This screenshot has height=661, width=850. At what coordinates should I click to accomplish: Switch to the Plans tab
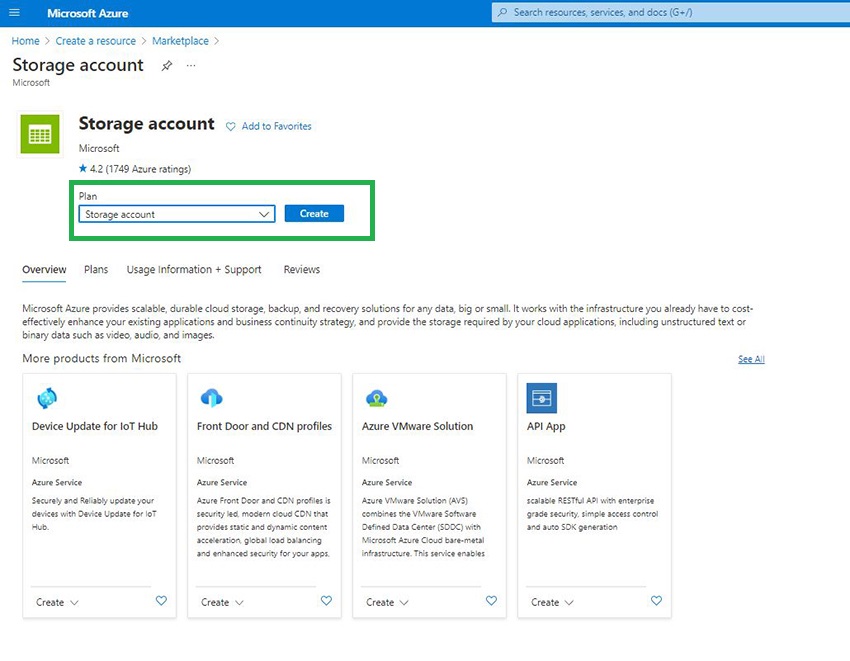[96, 270]
